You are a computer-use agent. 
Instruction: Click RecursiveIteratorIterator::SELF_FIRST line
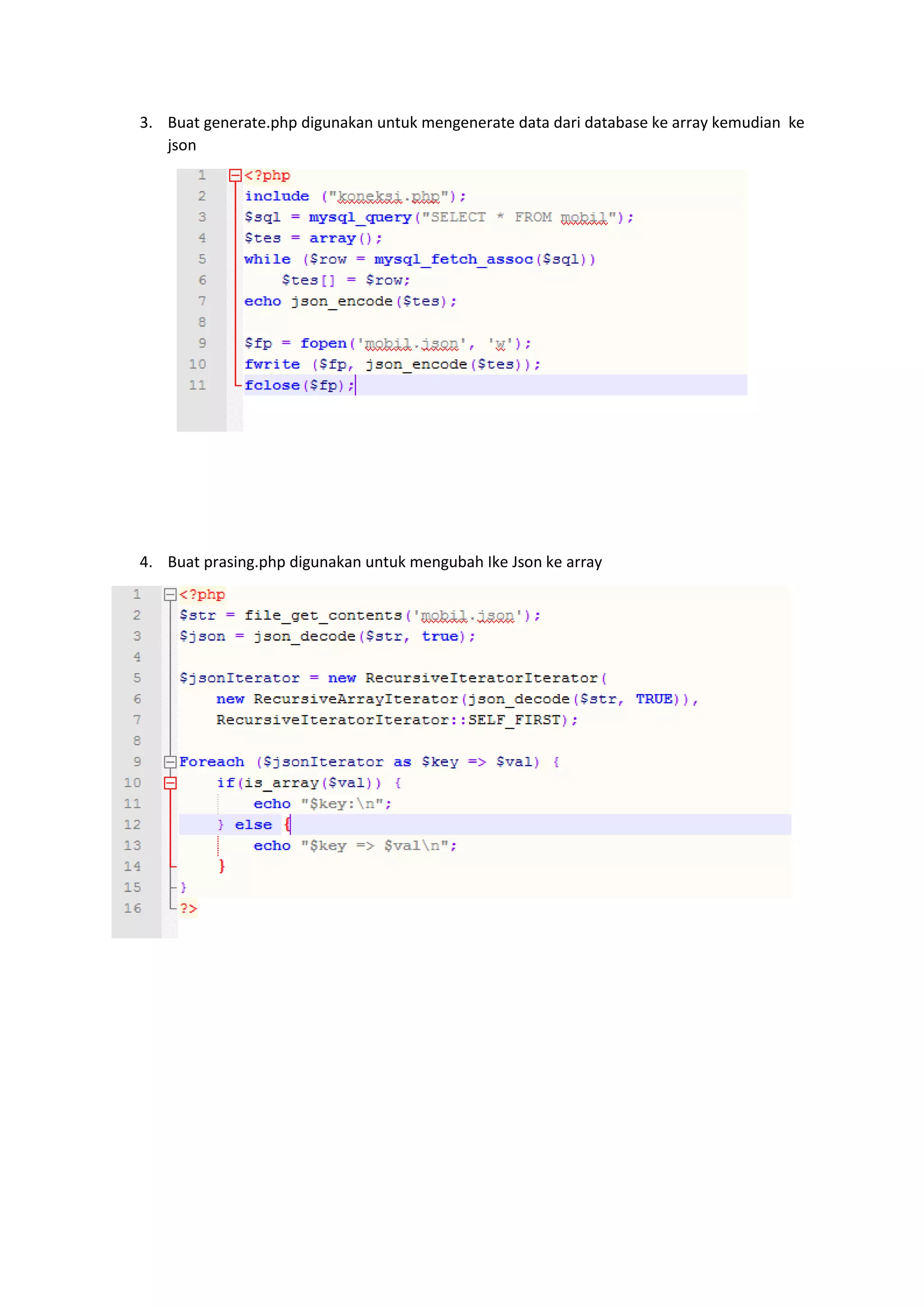397,721
